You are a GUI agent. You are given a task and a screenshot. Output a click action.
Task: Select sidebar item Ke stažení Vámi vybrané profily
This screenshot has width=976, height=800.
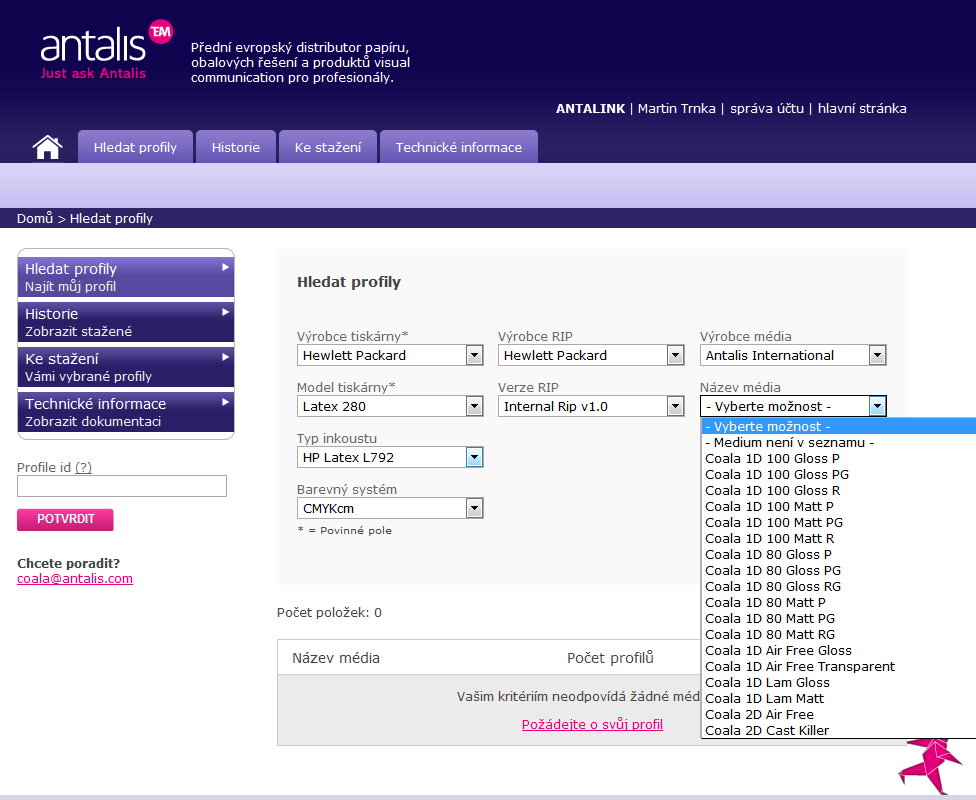pos(126,367)
